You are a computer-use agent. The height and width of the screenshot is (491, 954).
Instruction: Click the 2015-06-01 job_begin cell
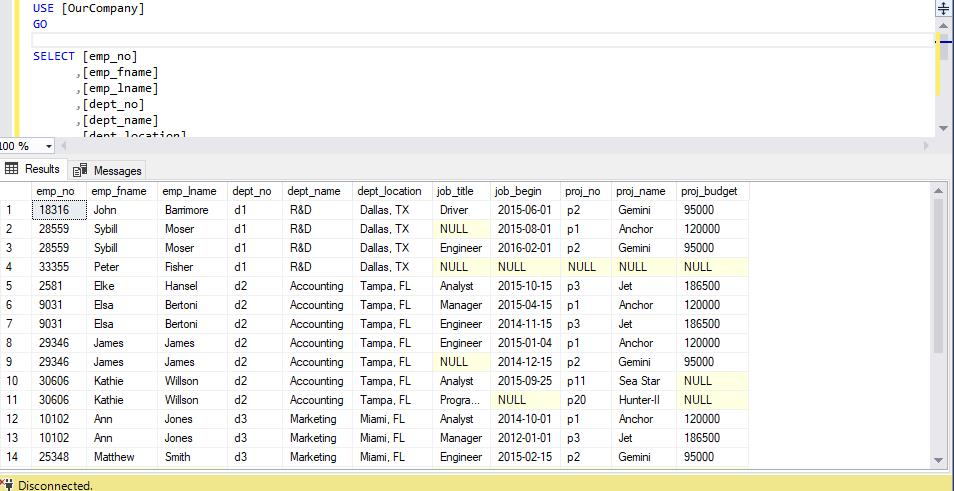(x=526, y=210)
